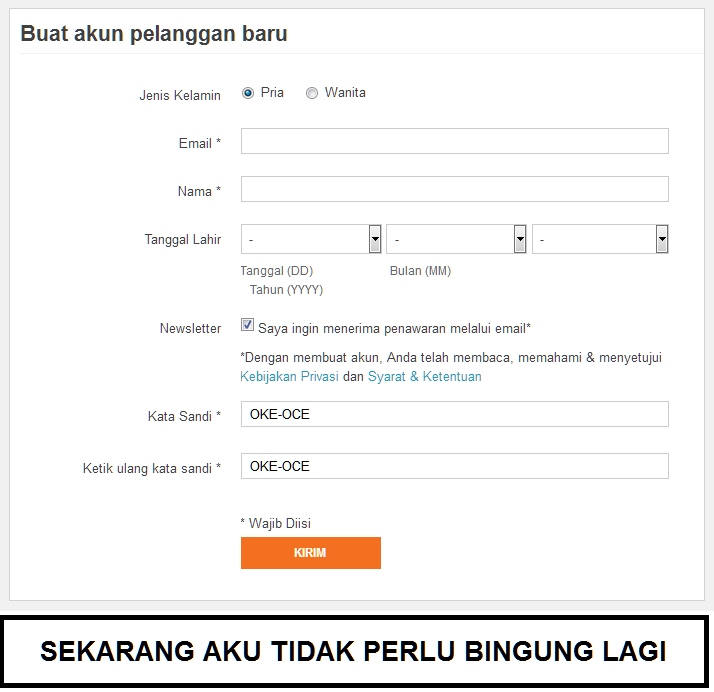Click the month dropdown arrow button
The height and width of the screenshot is (692, 714).
(x=520, y=239)
